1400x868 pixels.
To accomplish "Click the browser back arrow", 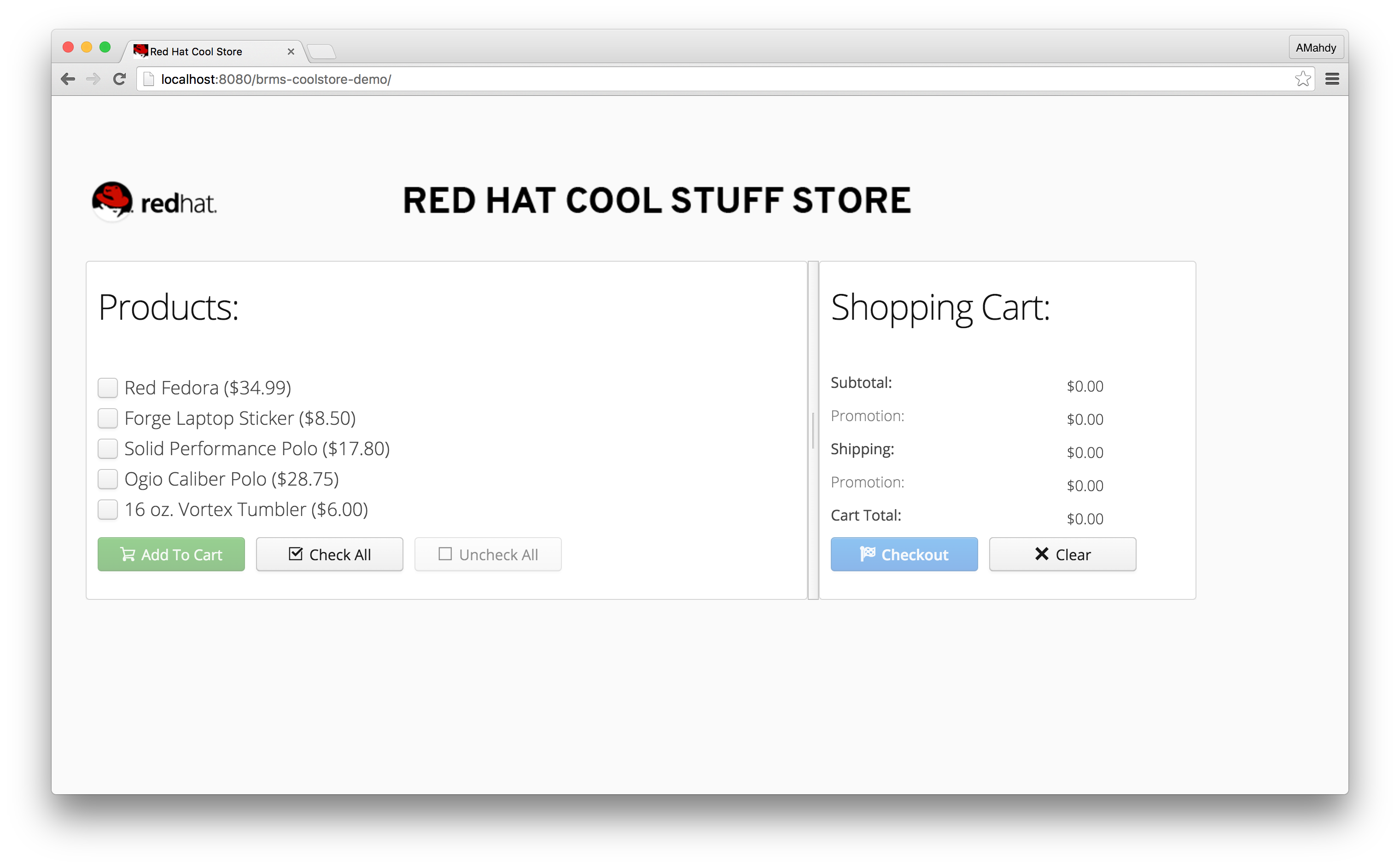I will 68,79.
